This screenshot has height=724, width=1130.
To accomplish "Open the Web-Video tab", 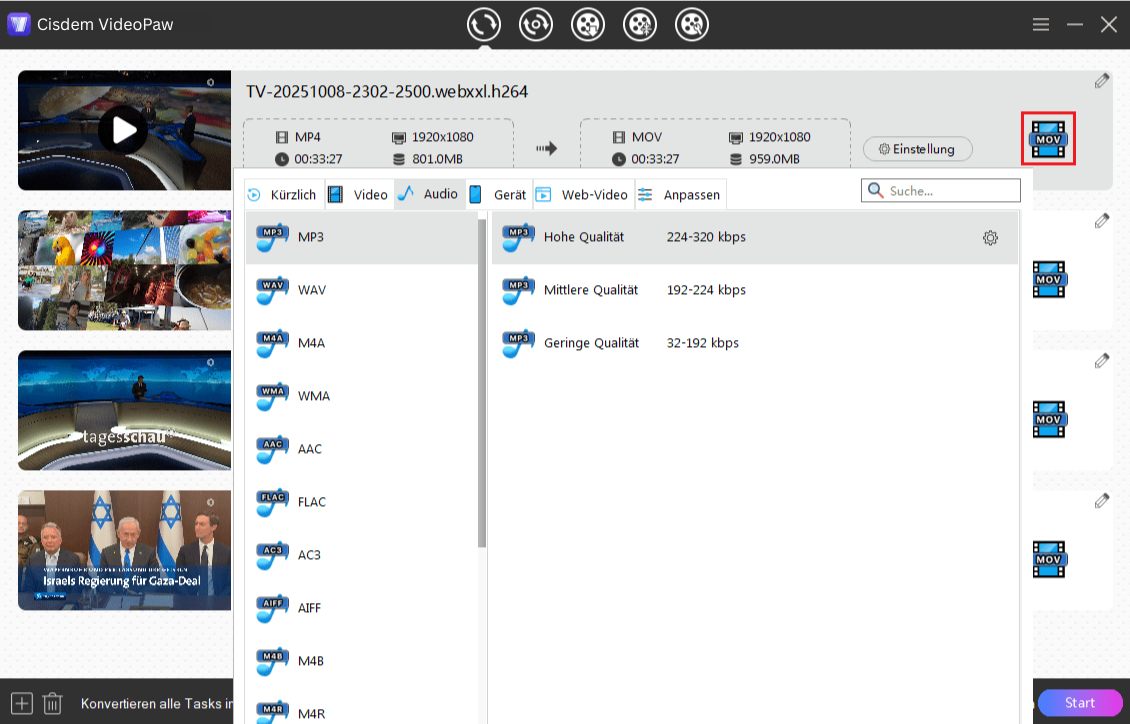I will [583, 195].
